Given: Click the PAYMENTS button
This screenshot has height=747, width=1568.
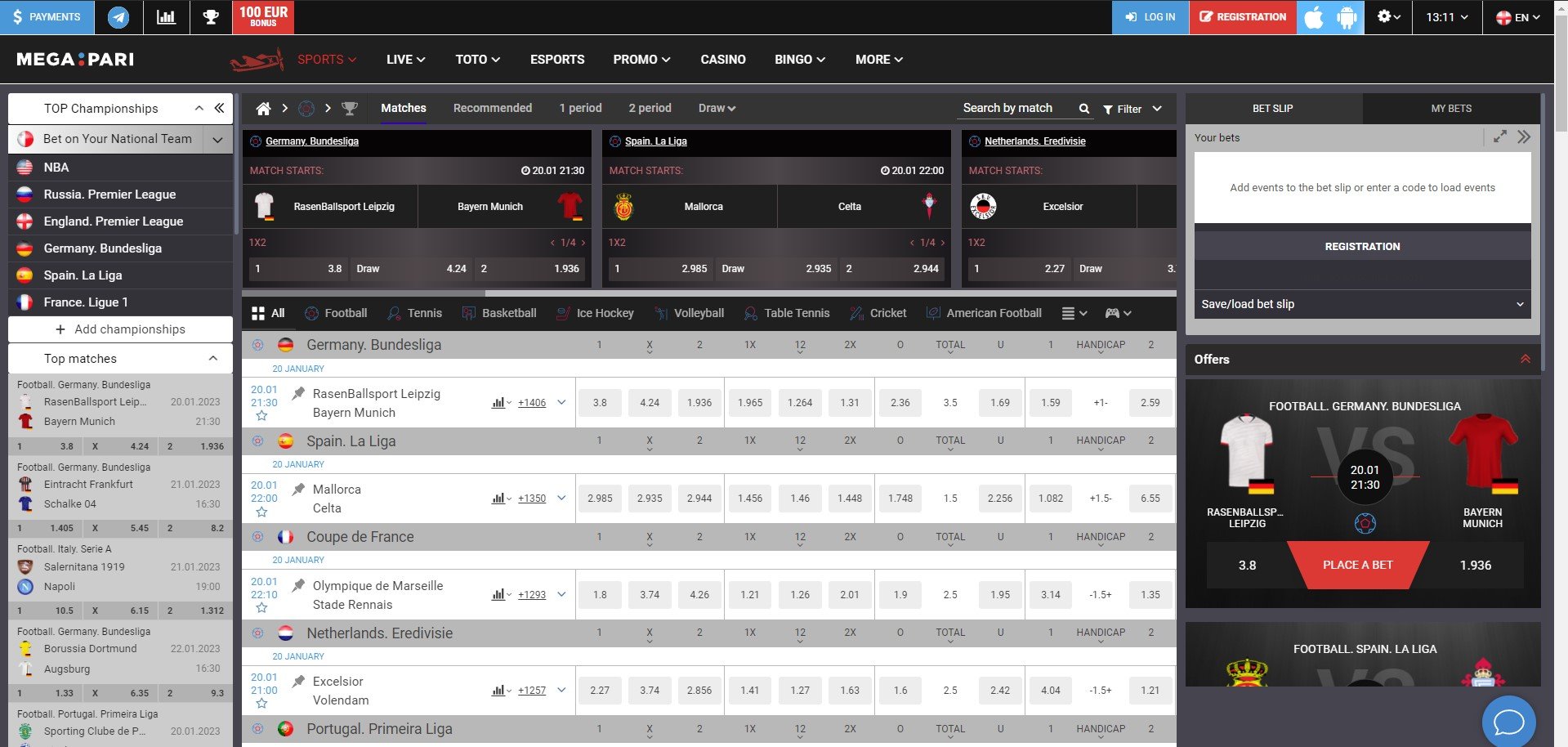Looking at the screenshot, I should pyautogui.click(x=47, y=17).
